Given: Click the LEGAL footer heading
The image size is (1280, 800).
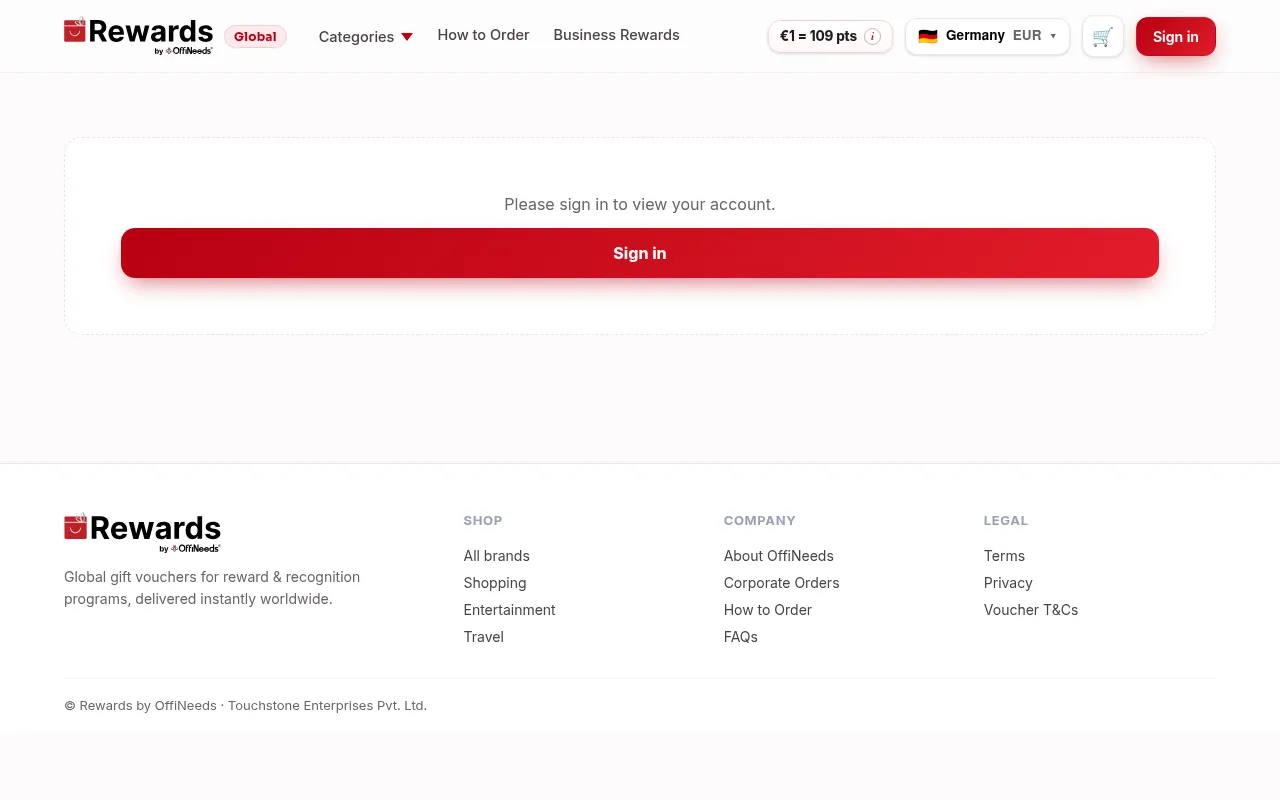Looking at the screenshot, I should coord(1006,521).
